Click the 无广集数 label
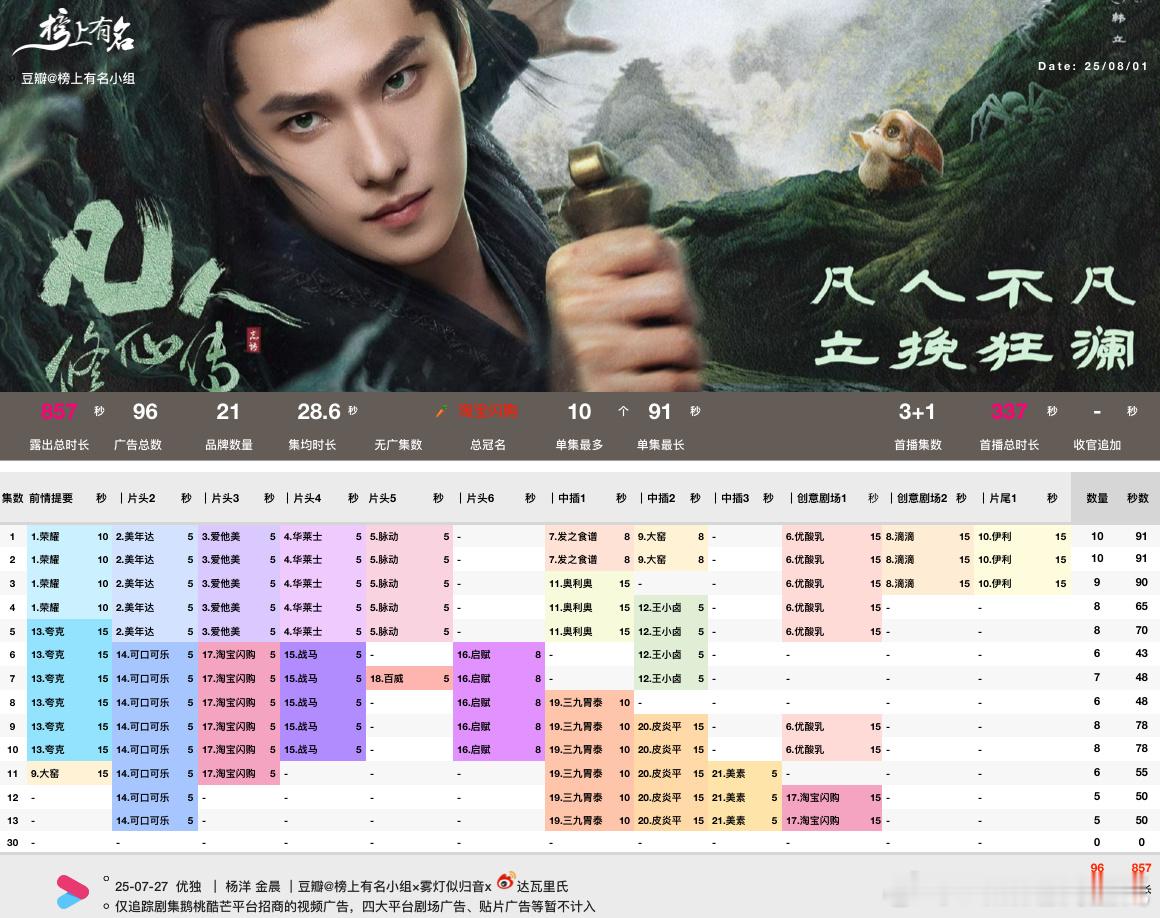Screen dimensions: 1160x918 click(x=398, y=445)
